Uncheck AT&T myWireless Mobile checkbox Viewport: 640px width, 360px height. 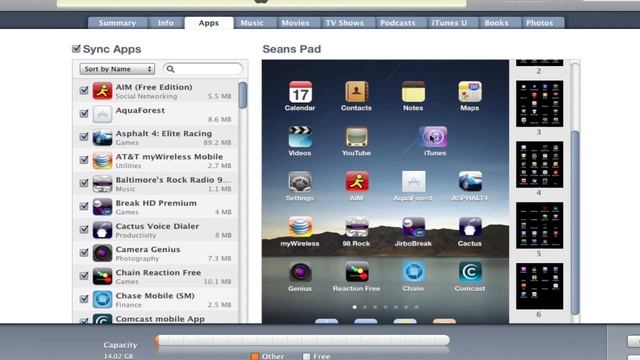84,160
